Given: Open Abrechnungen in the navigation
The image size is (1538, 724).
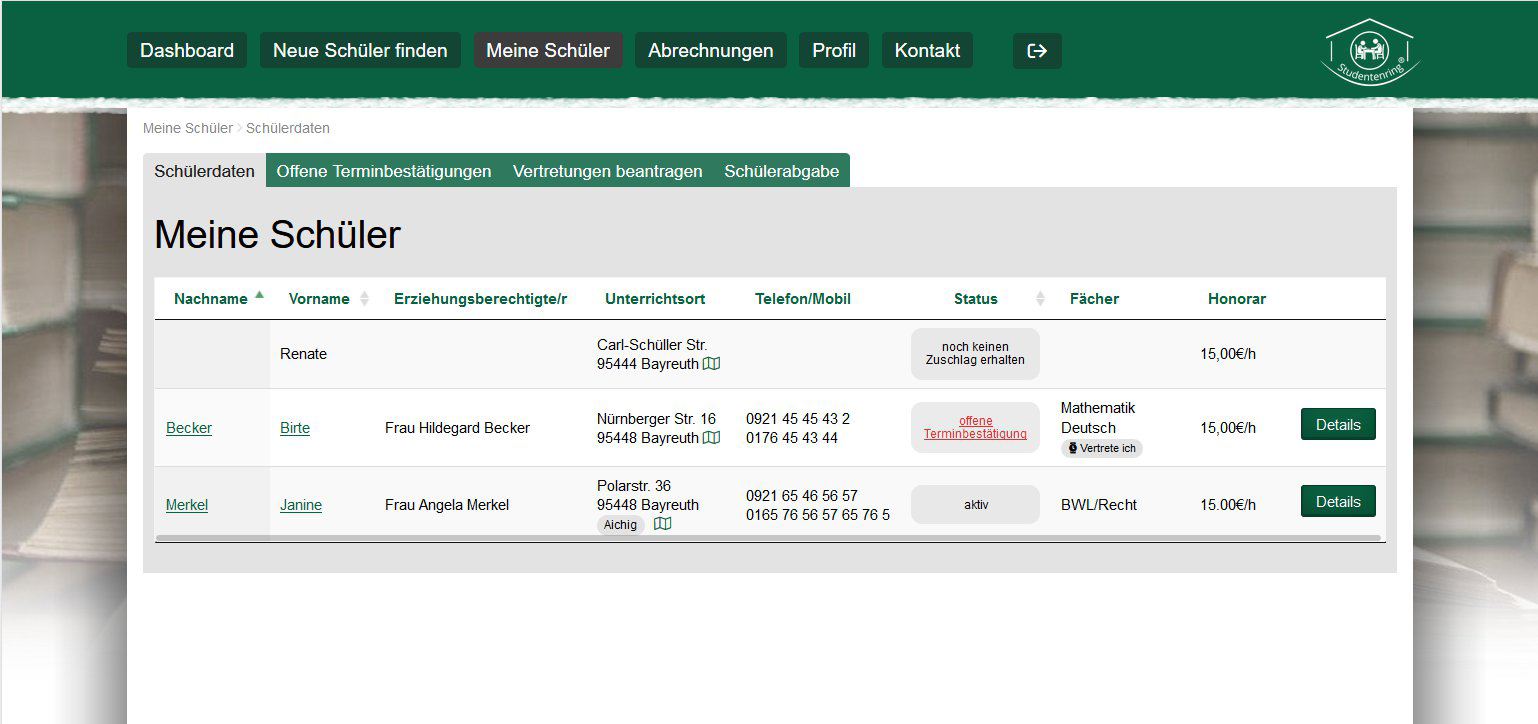Looking at the screenshot, I should tap(710, 51).
